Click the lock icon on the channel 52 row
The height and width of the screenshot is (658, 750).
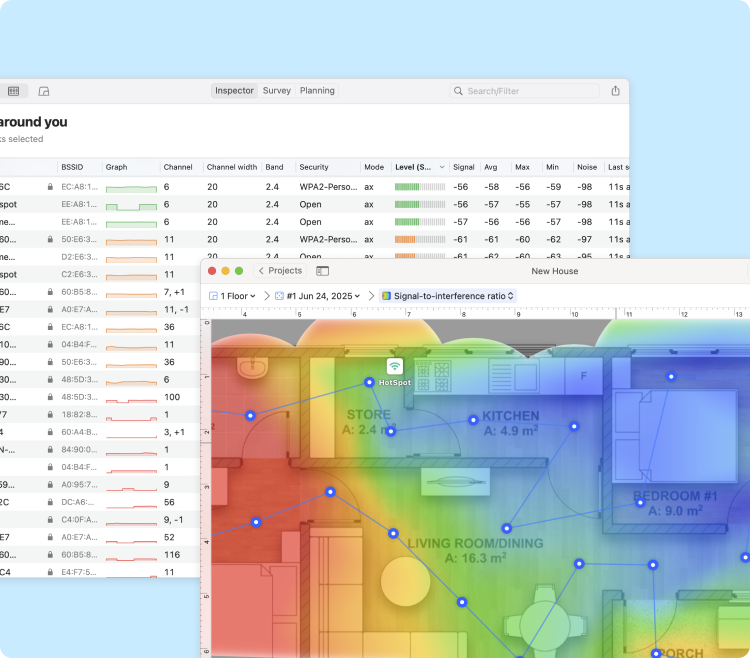click(x=50, y=537)
